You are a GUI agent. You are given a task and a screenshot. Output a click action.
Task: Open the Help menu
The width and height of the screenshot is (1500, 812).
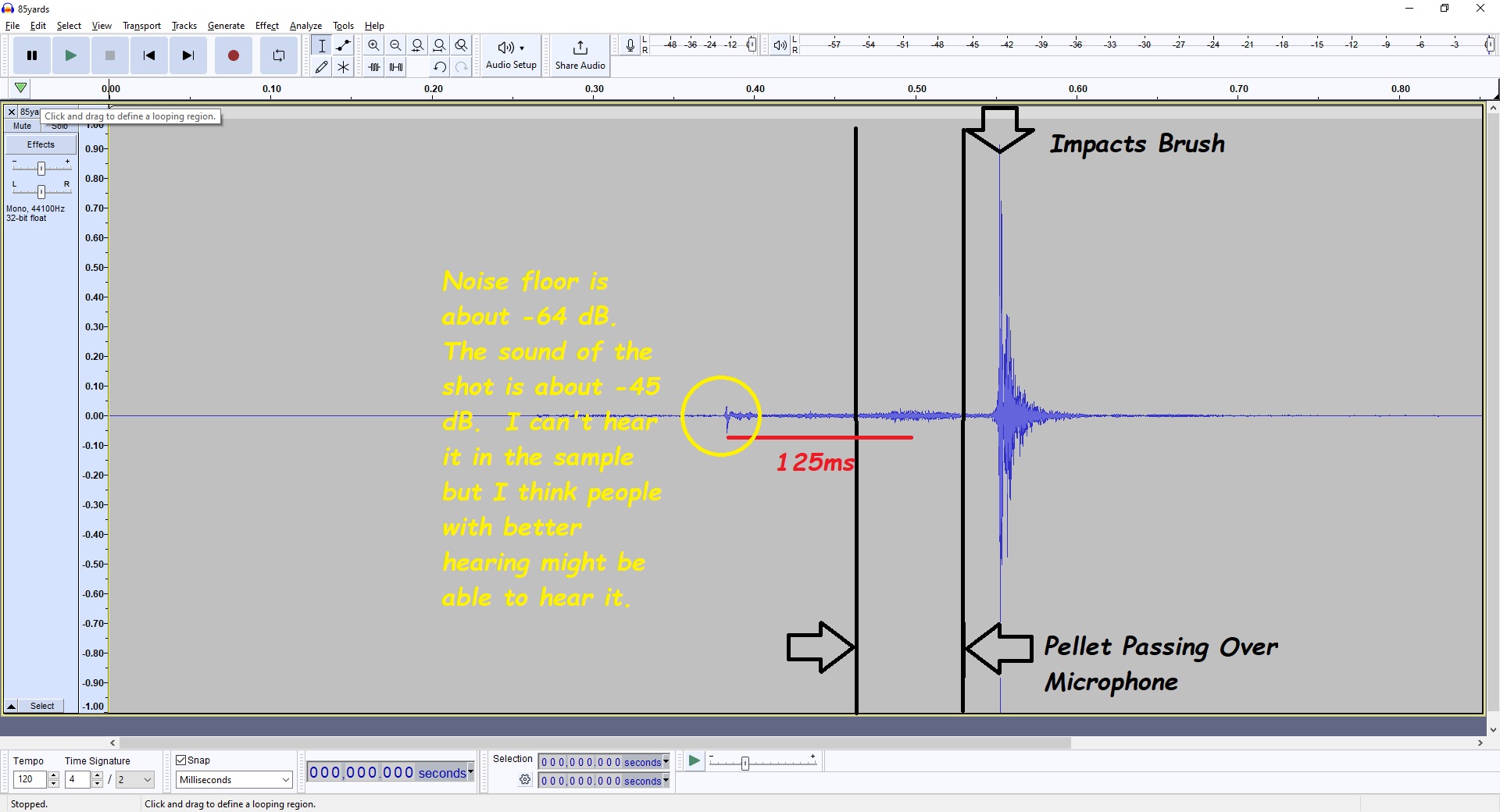(x=374, y=26)
